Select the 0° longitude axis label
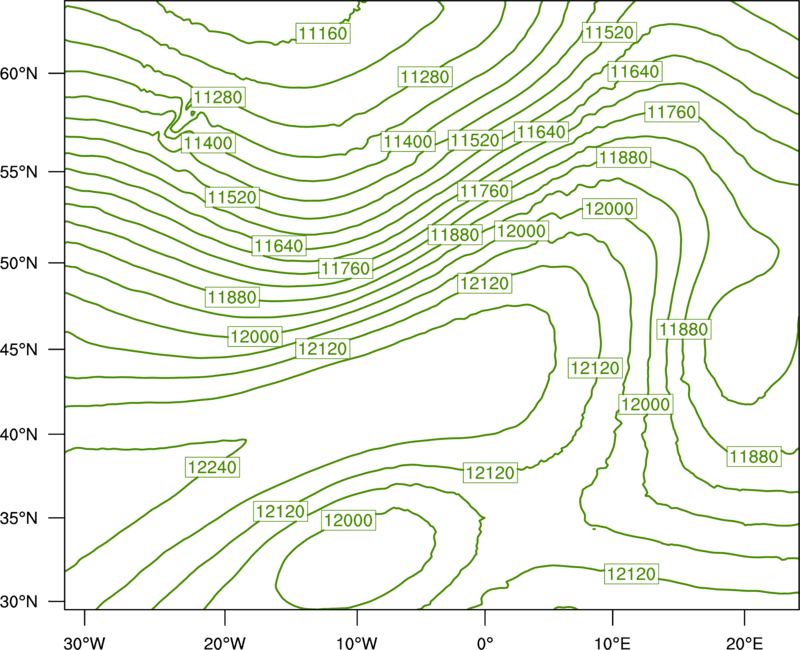 485,643
